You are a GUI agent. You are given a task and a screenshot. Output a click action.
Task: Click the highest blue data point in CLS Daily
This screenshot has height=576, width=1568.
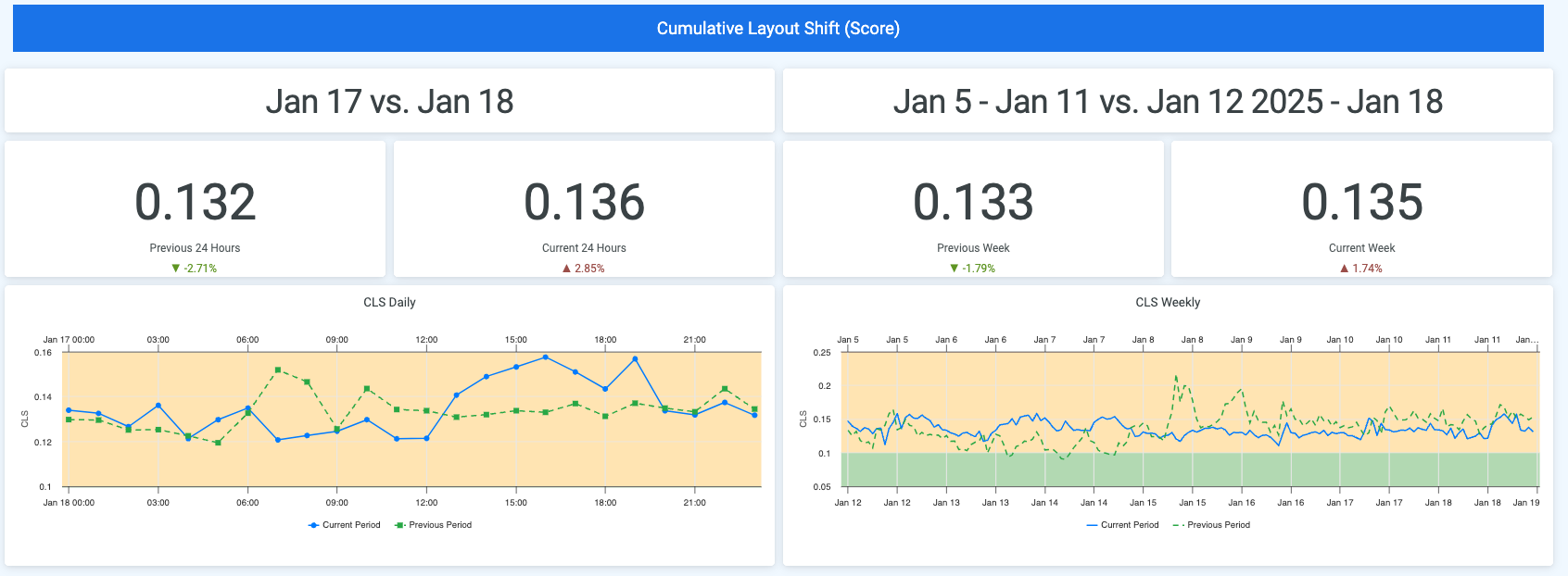click(x=546, y=357)
